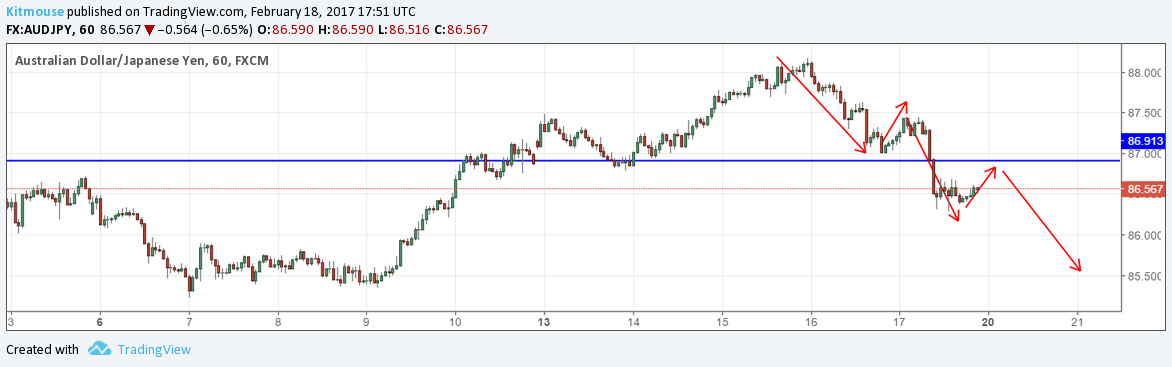Viewport: 1172px width, 367px height.
Task: Select the C:86.567 close value
Action: [x=461, y=29]
